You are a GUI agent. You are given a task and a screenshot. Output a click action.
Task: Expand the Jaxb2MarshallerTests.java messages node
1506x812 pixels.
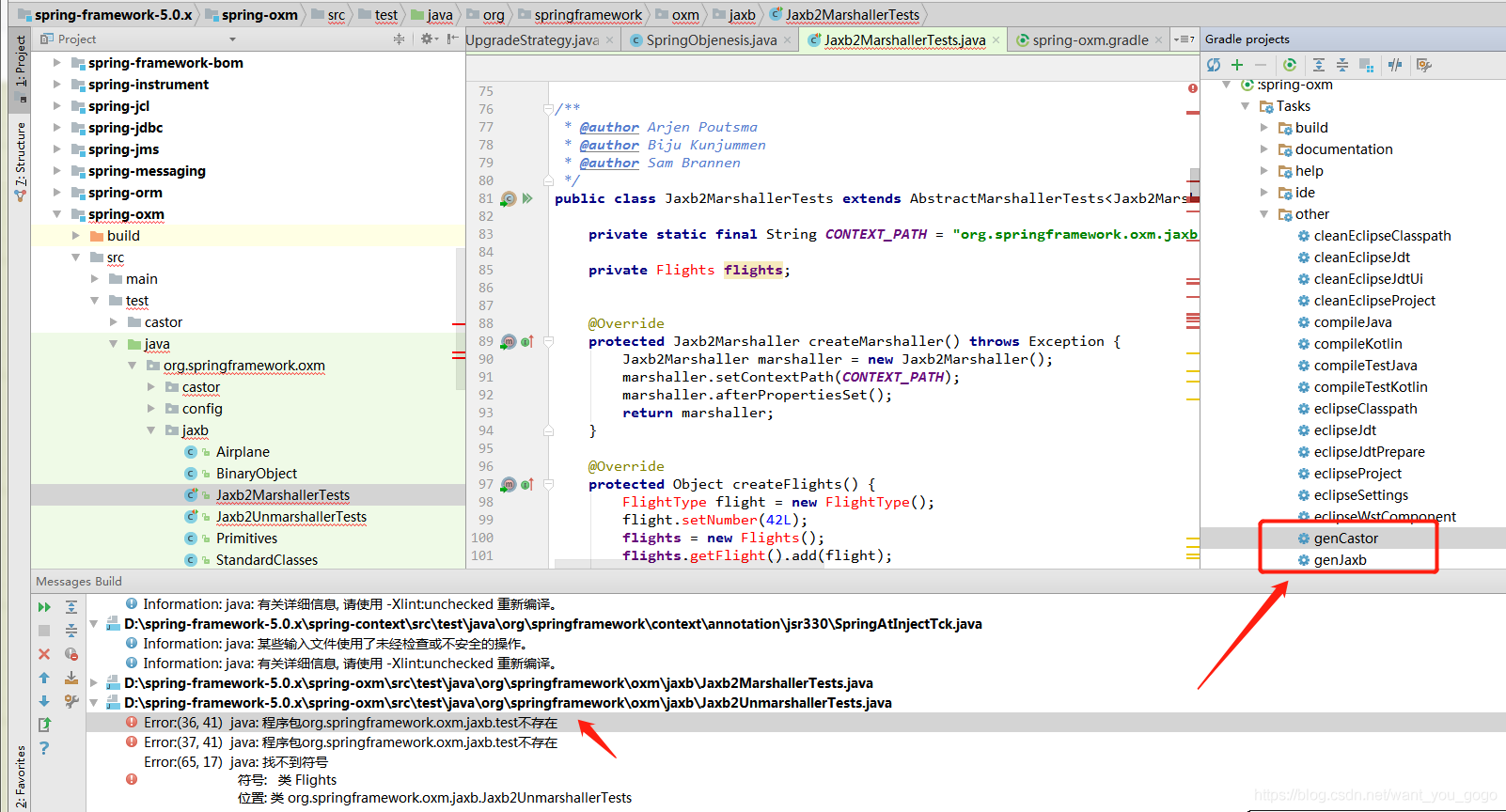pyautogui.click(x=94, y=683)
